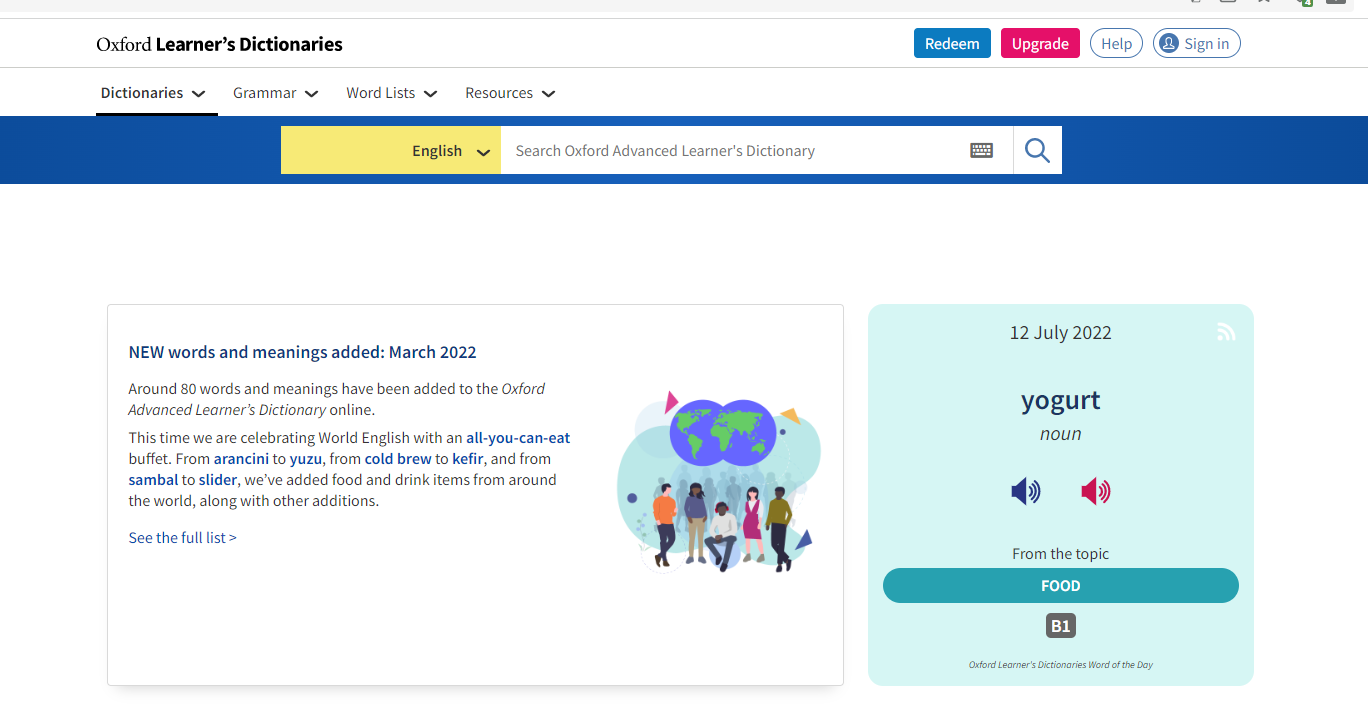Image resolution: width=1368 pixels, height=715 pixels.
Task: Open the English dictionary selector dropdown
Action: point(391,150)
